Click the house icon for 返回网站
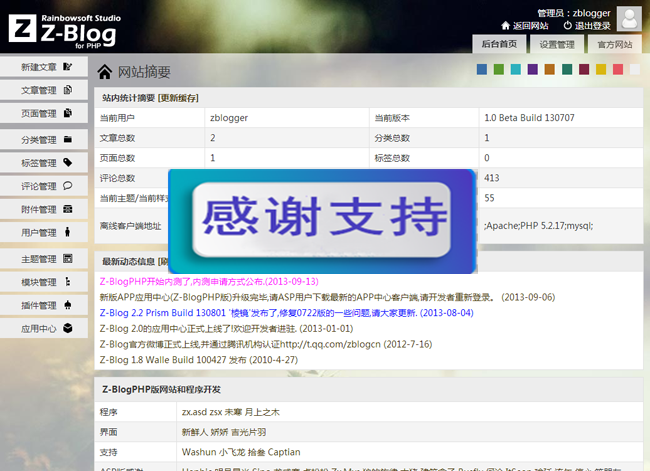The height and width of the screenshot is (471, 650). point(505,26)
